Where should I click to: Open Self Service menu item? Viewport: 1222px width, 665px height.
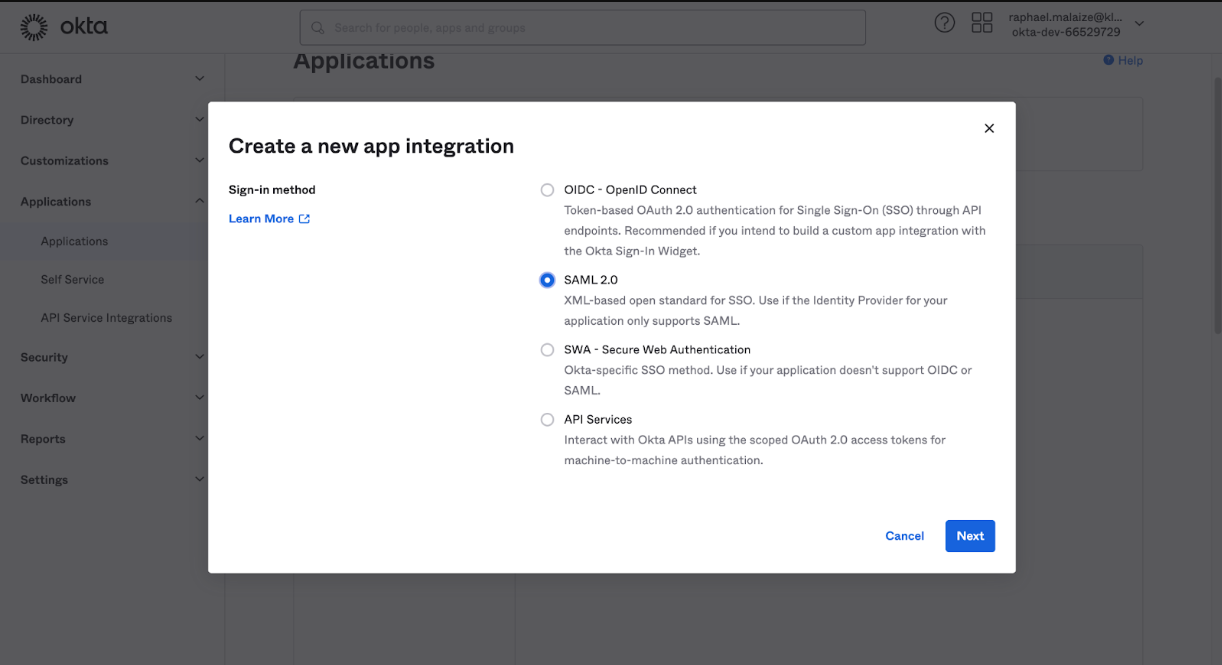click(72, 280)
